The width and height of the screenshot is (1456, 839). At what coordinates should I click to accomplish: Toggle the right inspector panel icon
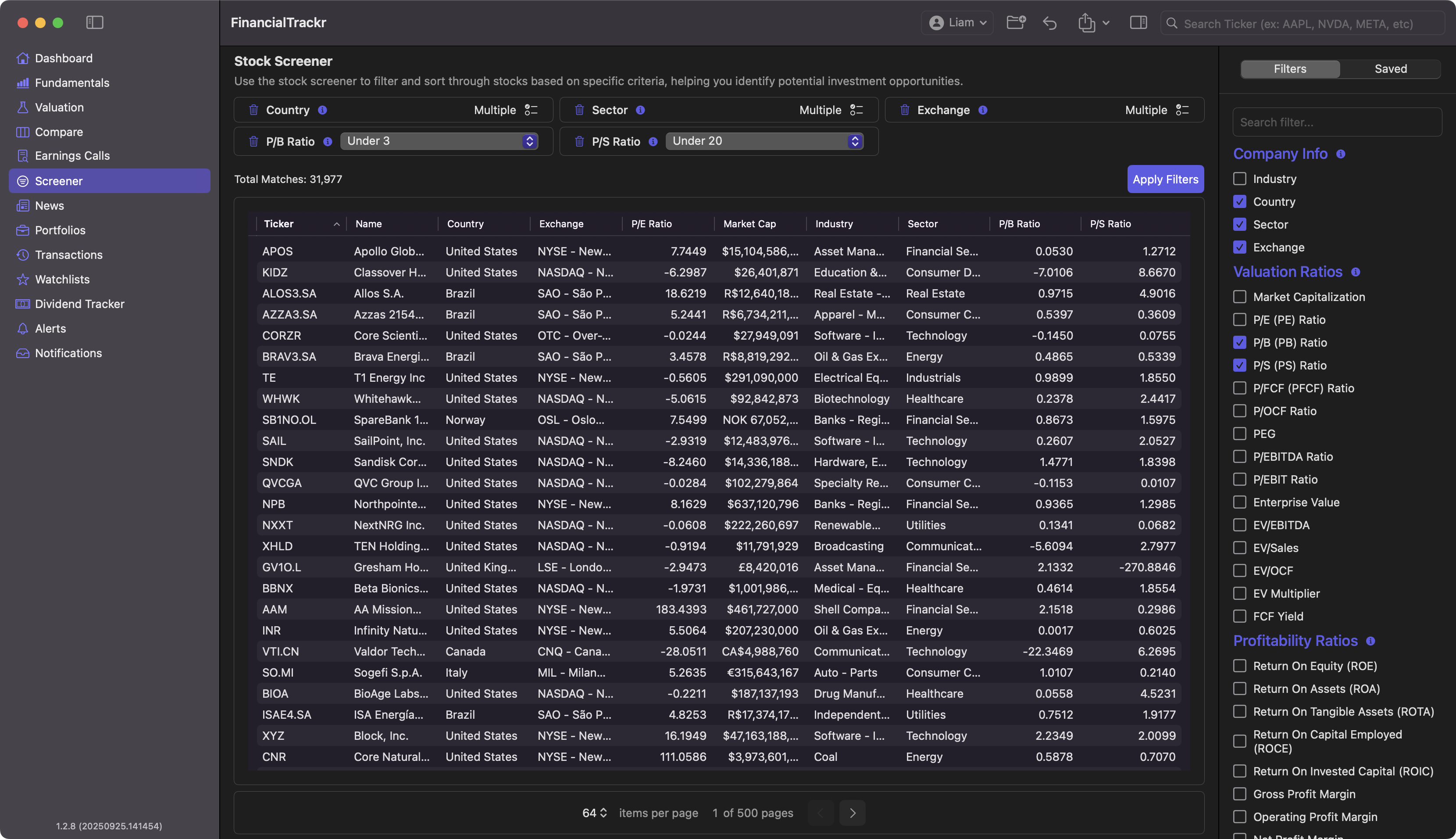coord(1138,23)
